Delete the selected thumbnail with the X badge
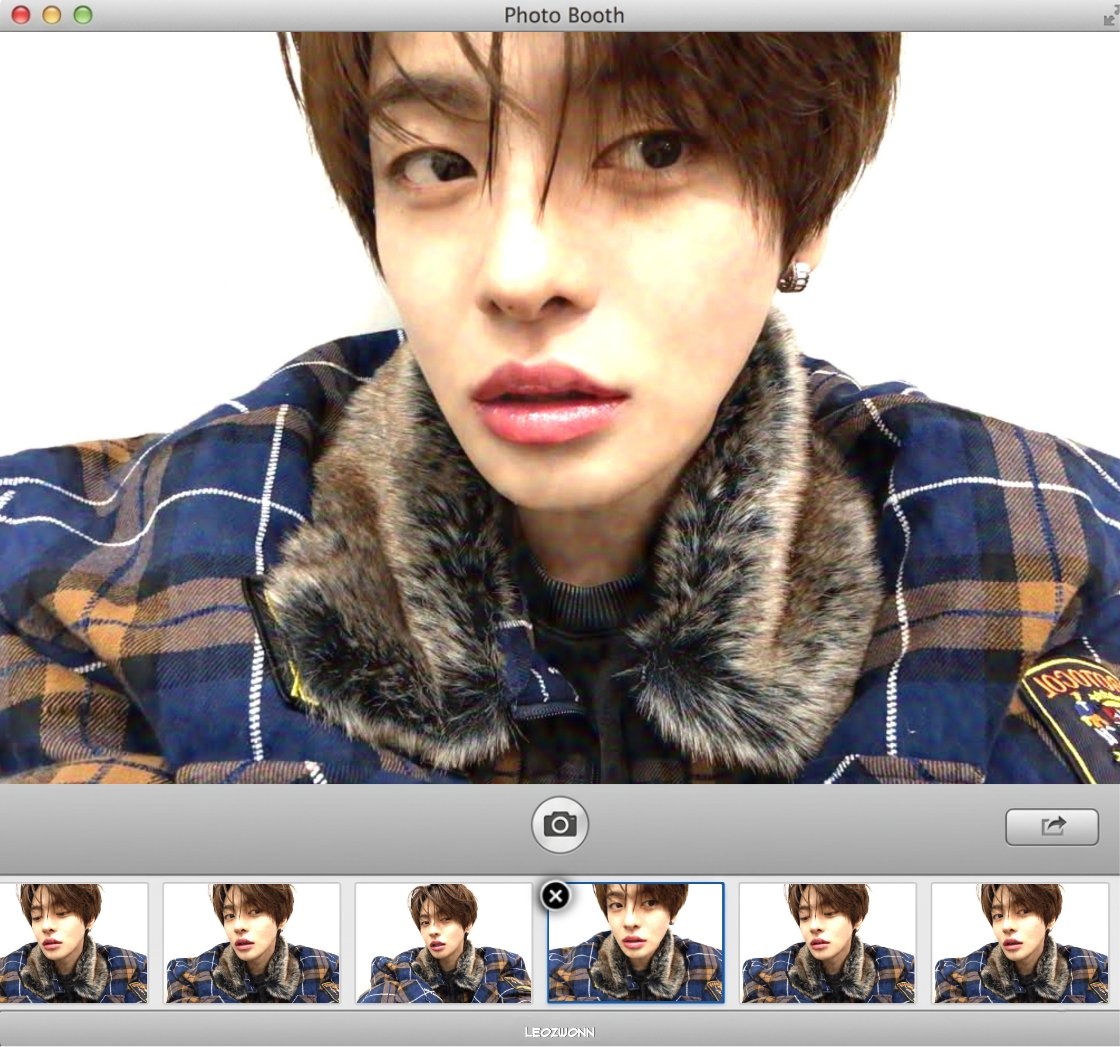This screenshot has width=1120, height=1047. (556, 896)
